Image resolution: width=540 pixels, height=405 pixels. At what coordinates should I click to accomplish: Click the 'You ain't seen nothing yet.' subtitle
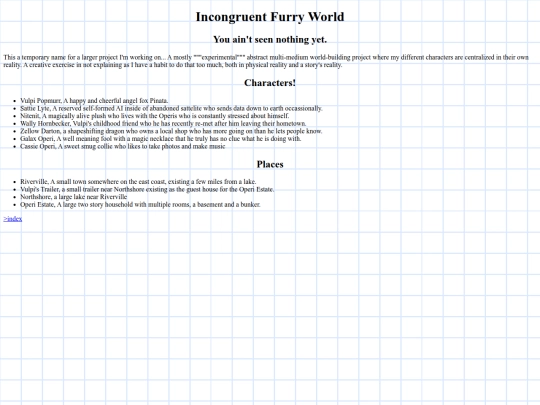(270, 40)
